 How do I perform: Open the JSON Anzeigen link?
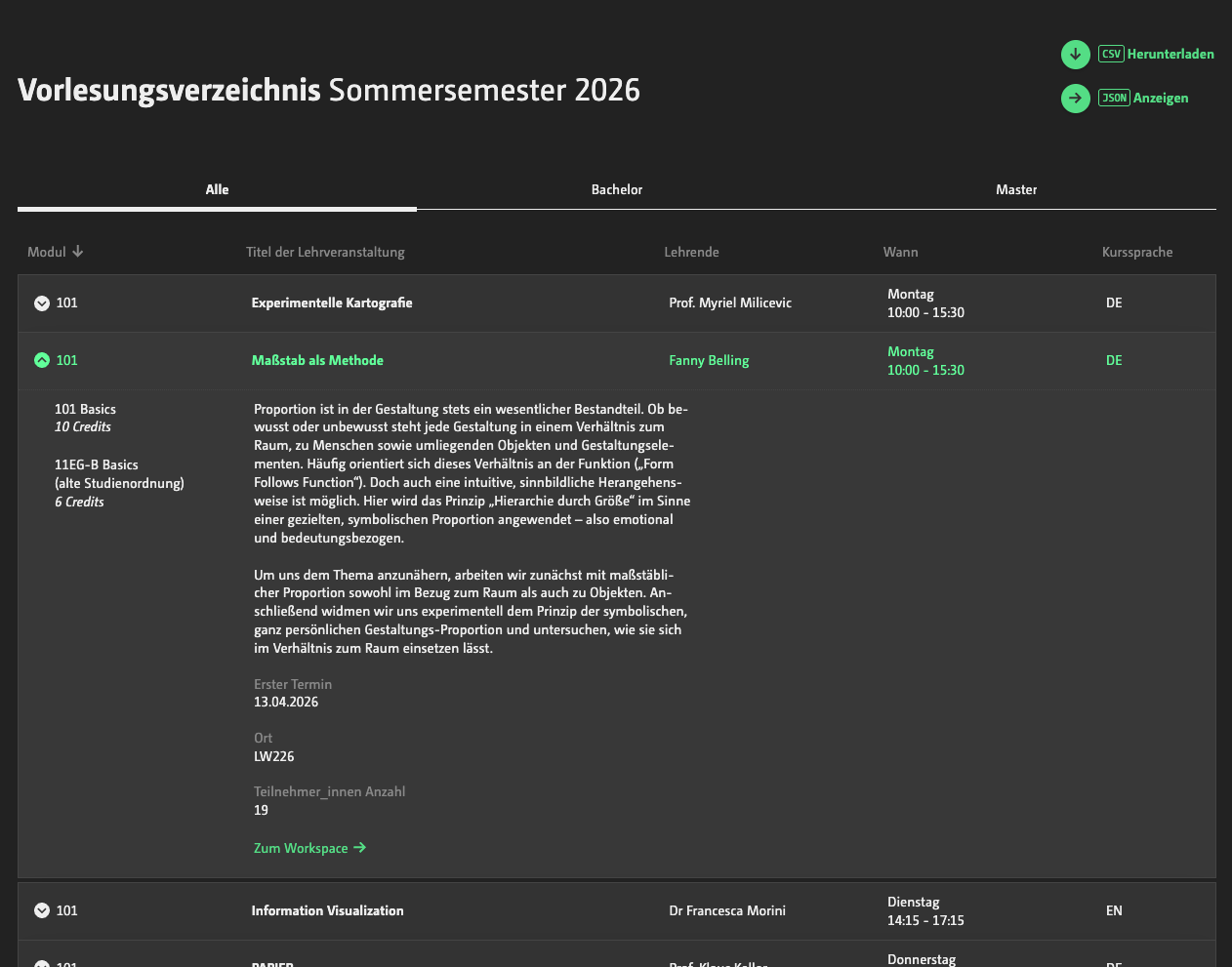click(x=1143, y=98)
